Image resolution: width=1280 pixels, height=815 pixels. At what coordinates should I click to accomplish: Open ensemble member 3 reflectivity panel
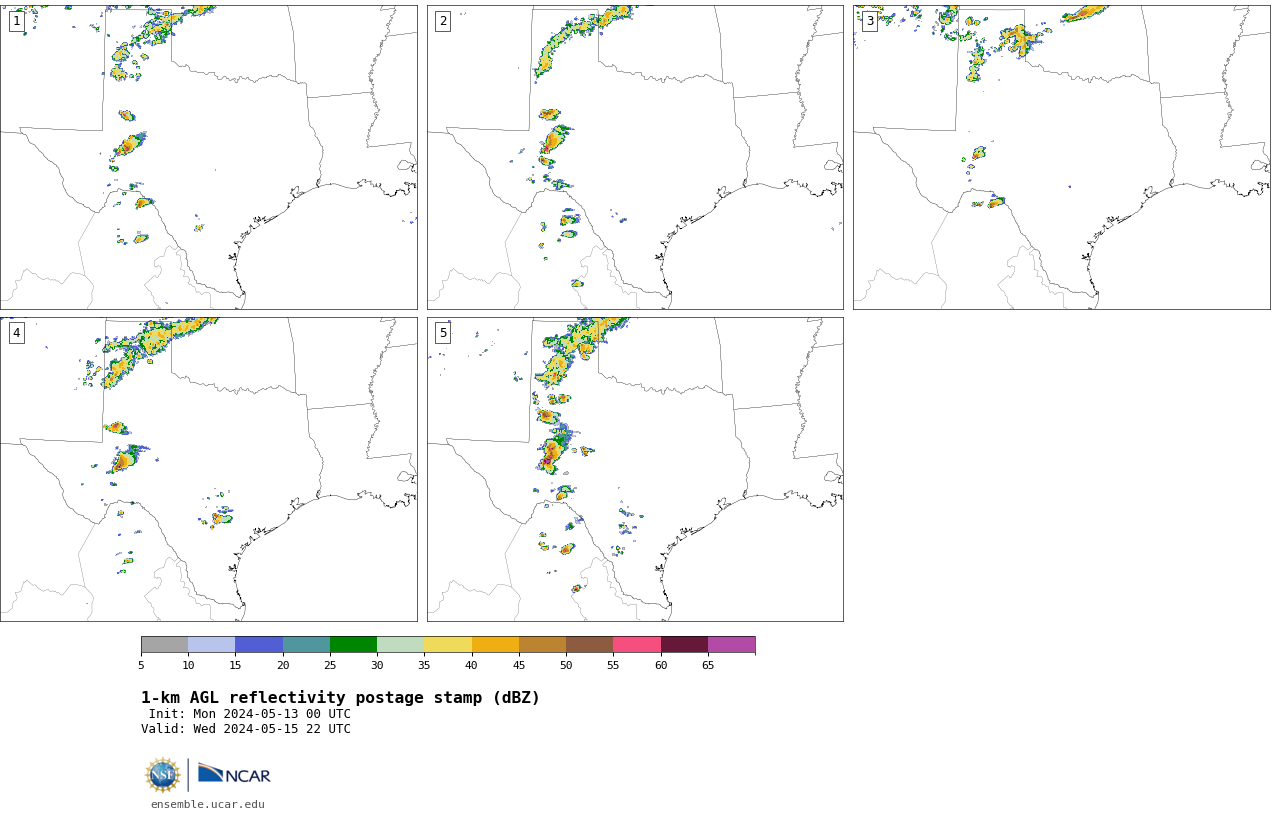1061,157
